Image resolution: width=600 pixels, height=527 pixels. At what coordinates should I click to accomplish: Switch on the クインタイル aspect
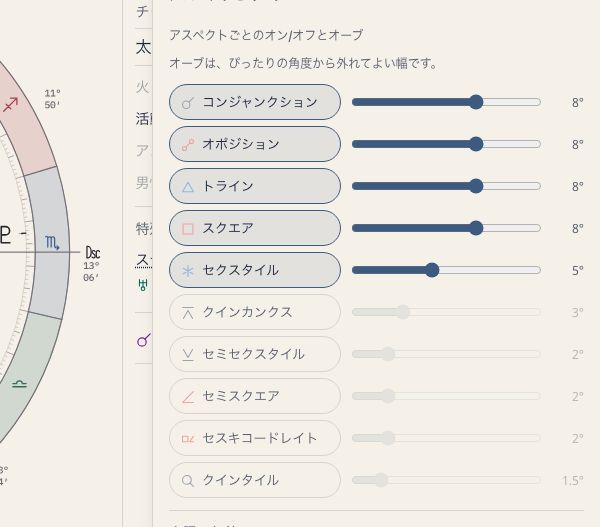[255, 480]
